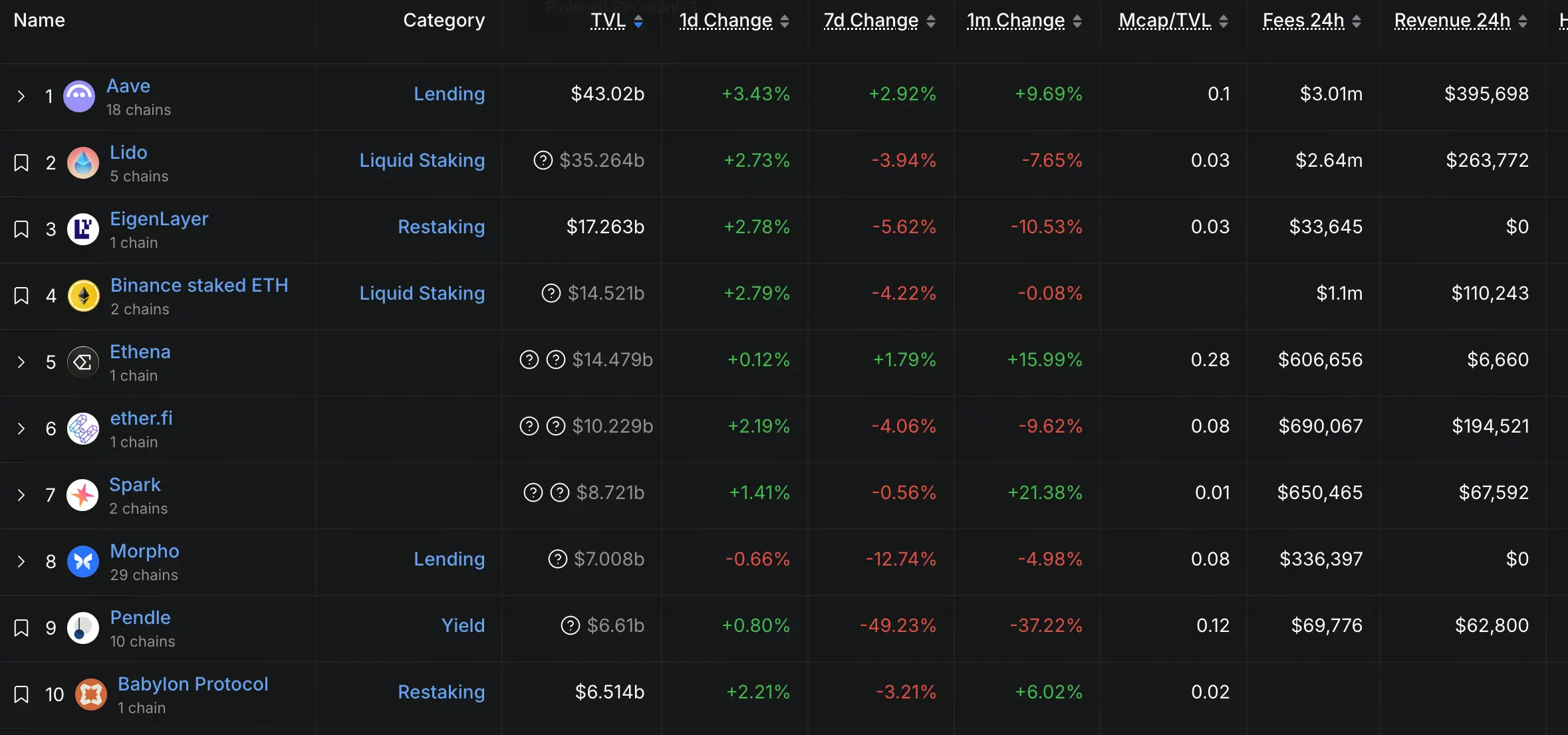
Task: Click the question icon beside Morpho's $7.008b
Action: [x=557, y=559]
